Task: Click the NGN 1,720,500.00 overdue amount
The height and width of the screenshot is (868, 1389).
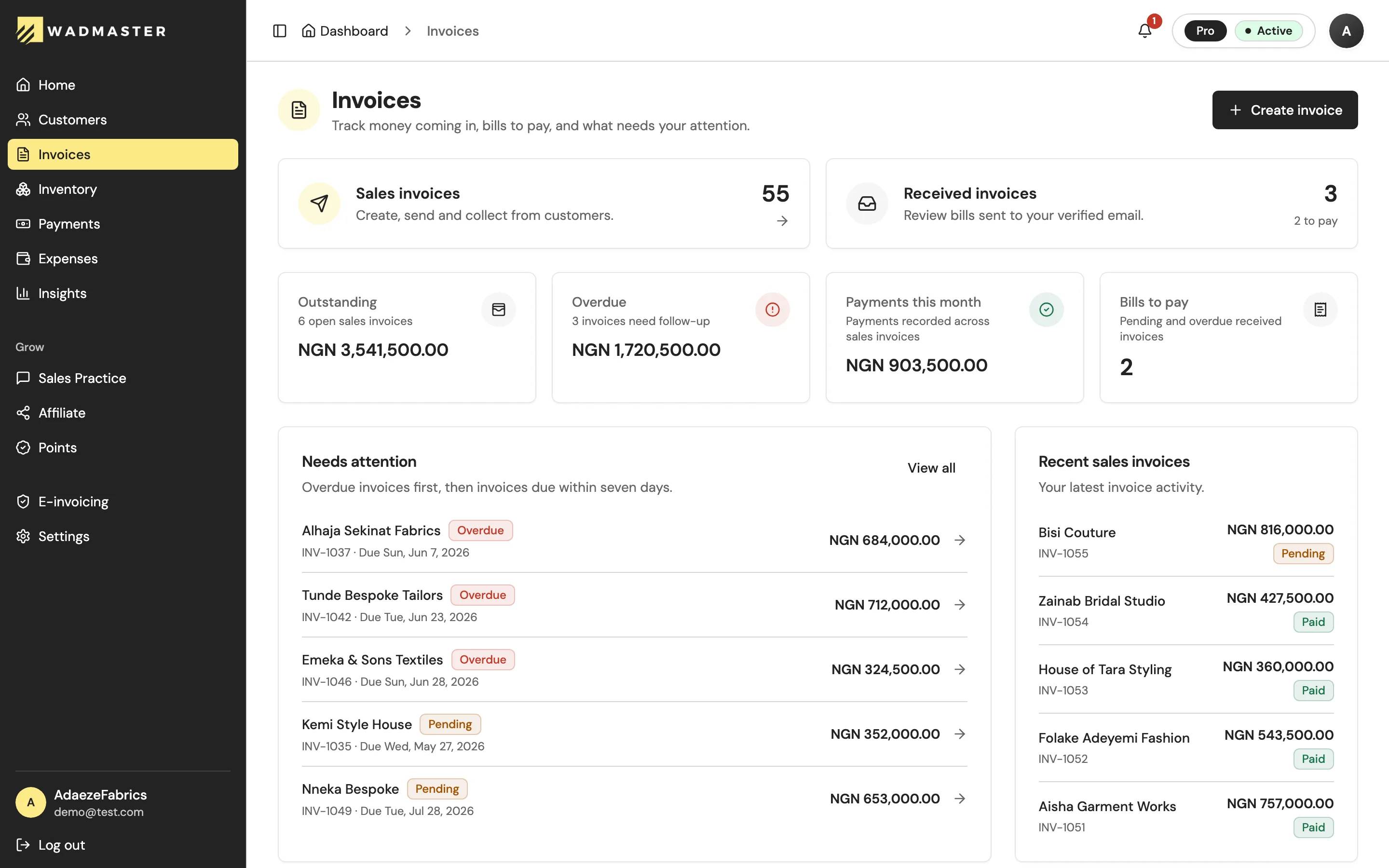Action: tap(646, 350)
